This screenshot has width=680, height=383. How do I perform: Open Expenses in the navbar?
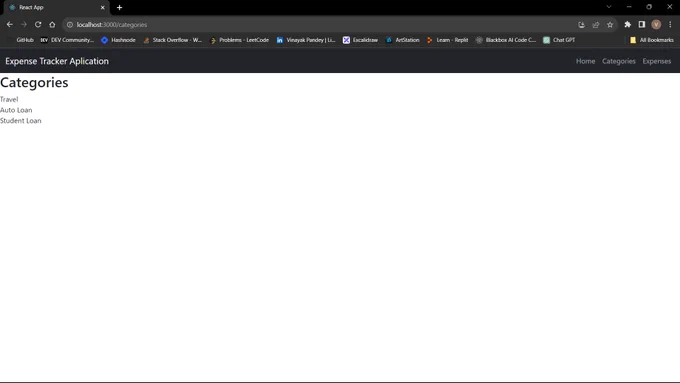tap(657, 61)
